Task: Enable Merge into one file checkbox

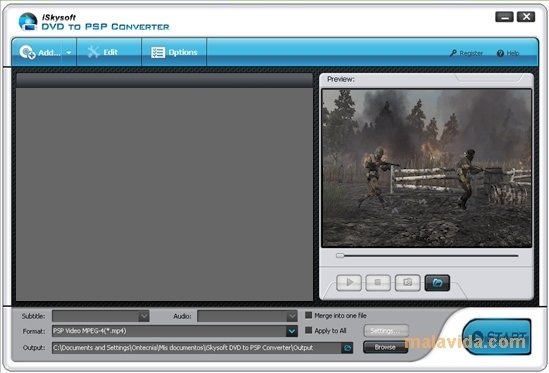Action: point(308,315)
